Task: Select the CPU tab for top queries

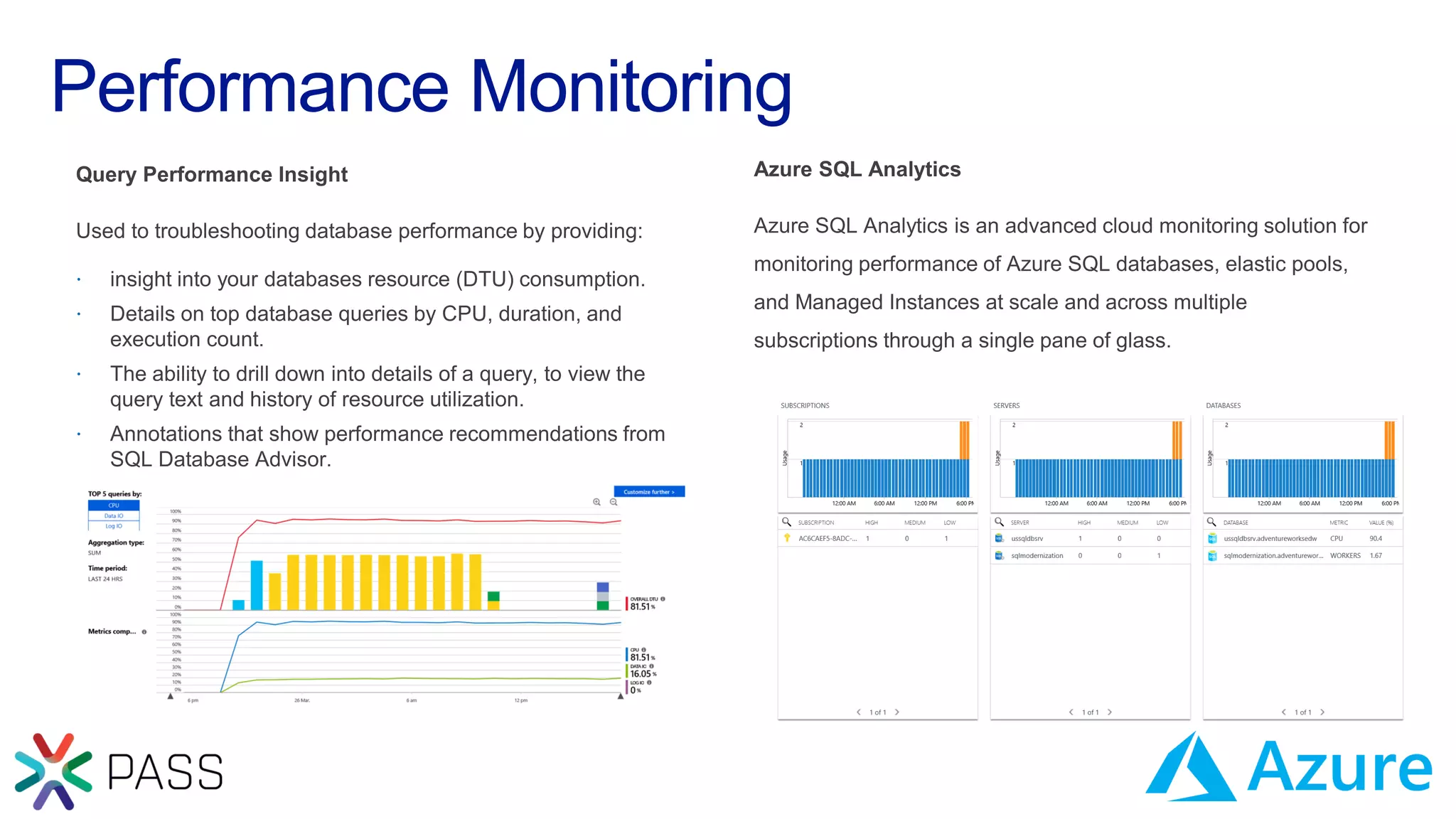Action: click(x=114, y=505)
